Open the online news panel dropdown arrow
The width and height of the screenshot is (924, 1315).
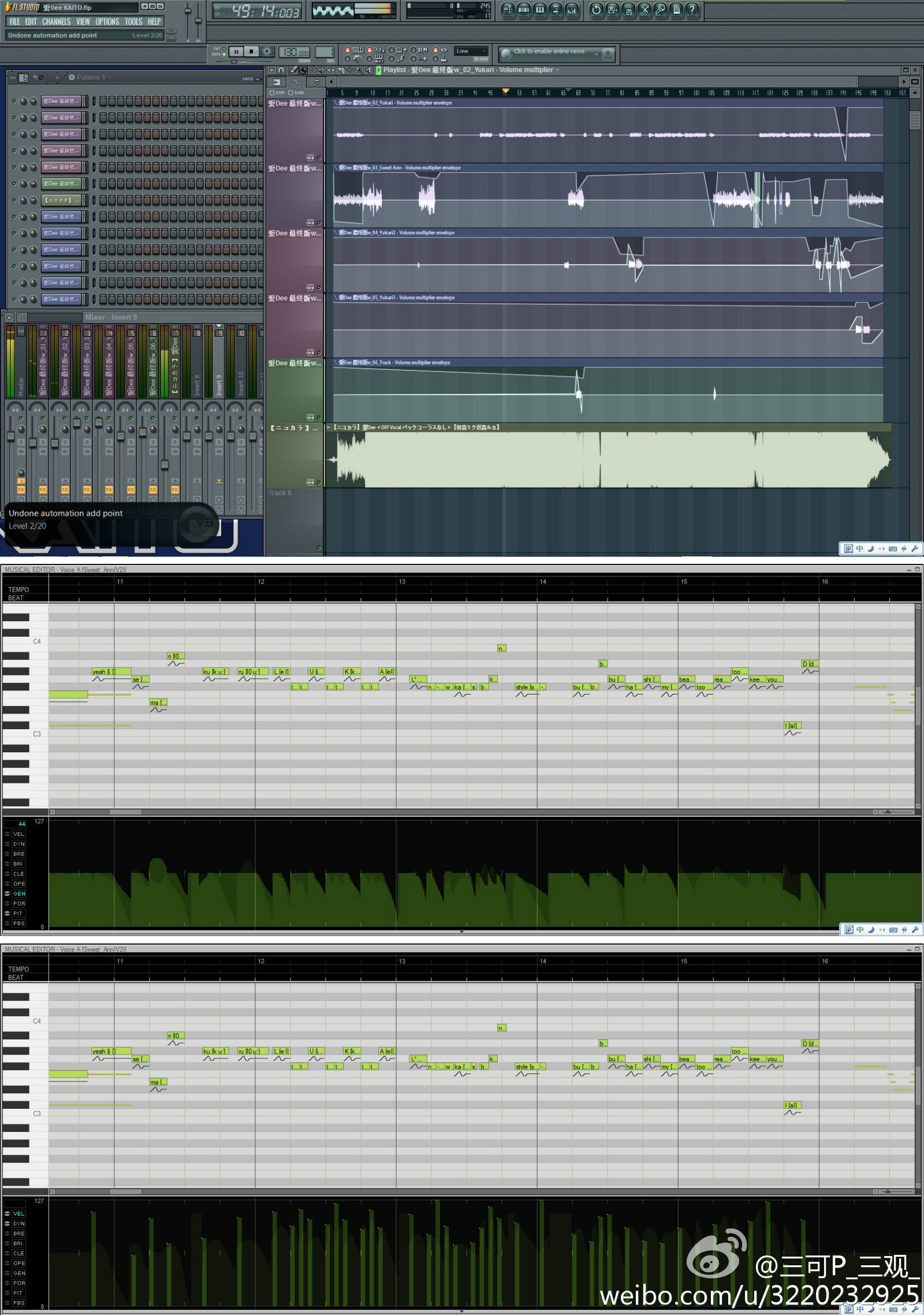coord(597,54)
